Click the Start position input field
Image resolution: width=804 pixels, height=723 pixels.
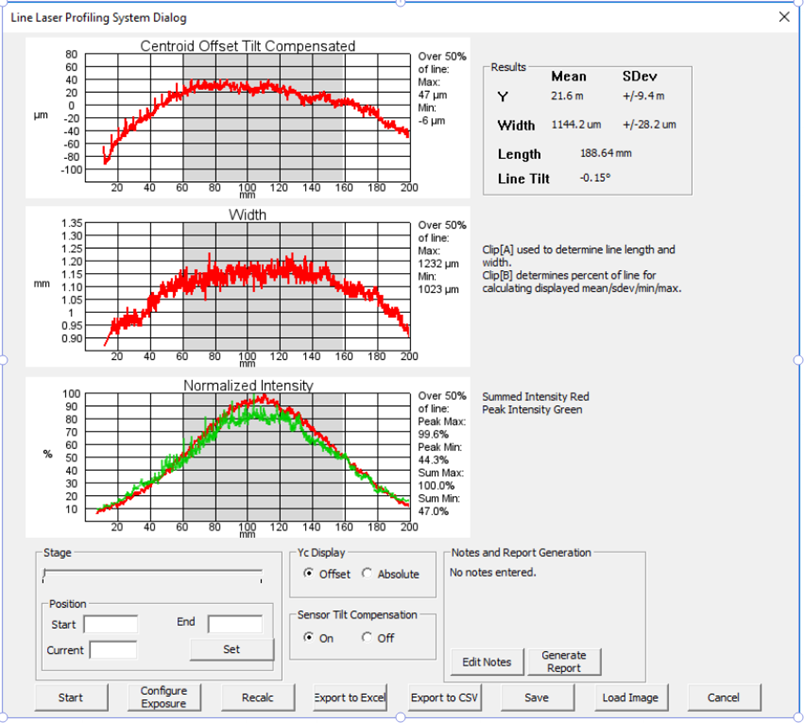[110, 624]
